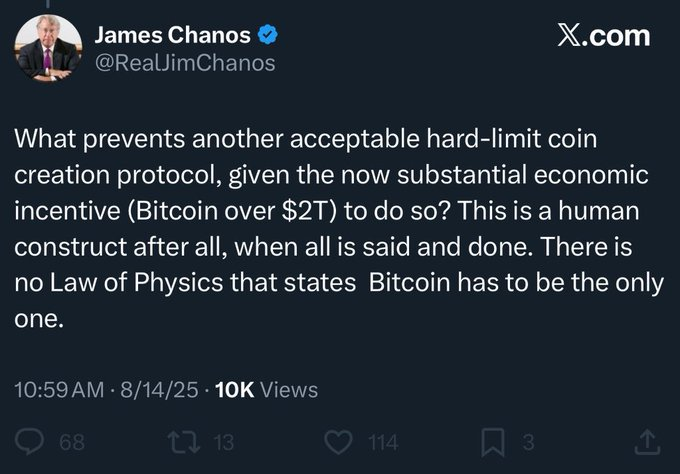Click the 114 likes count

383,442
